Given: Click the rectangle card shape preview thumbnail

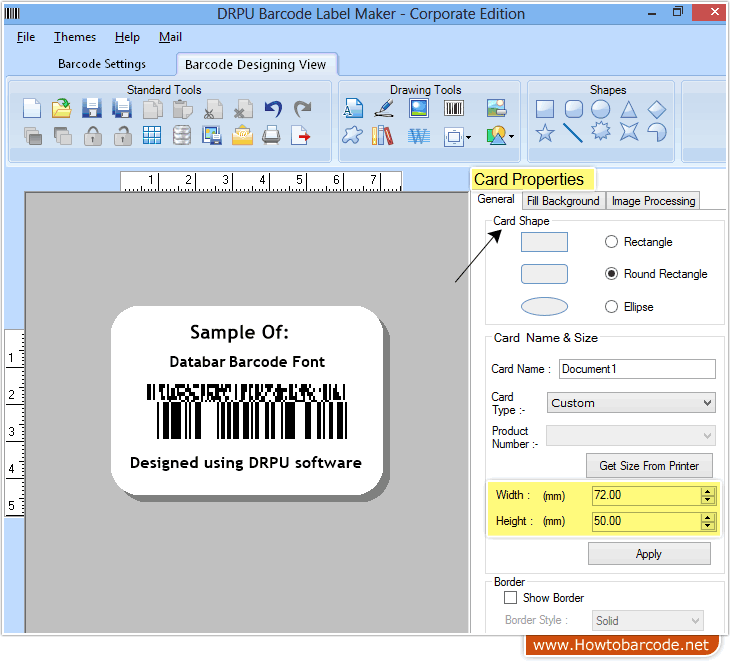Looking at the screenshot, I should 544,242.
